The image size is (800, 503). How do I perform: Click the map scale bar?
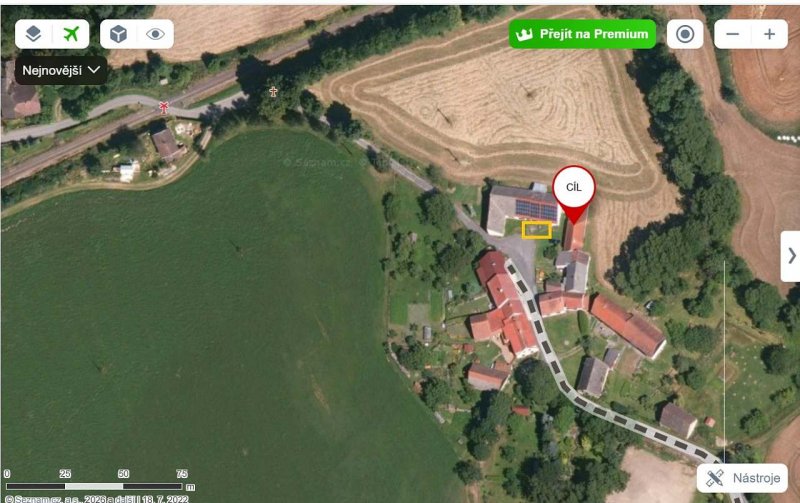click(x=98, y=486)
